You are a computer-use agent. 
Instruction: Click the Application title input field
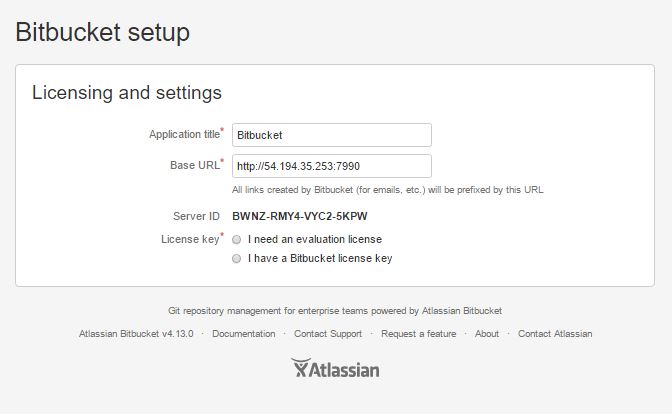[x=331, y=135]
